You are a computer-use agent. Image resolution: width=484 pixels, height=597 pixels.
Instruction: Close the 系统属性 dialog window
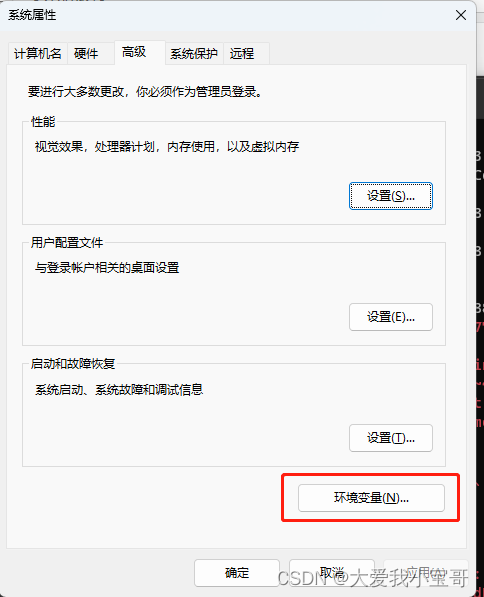click(461, 15)
